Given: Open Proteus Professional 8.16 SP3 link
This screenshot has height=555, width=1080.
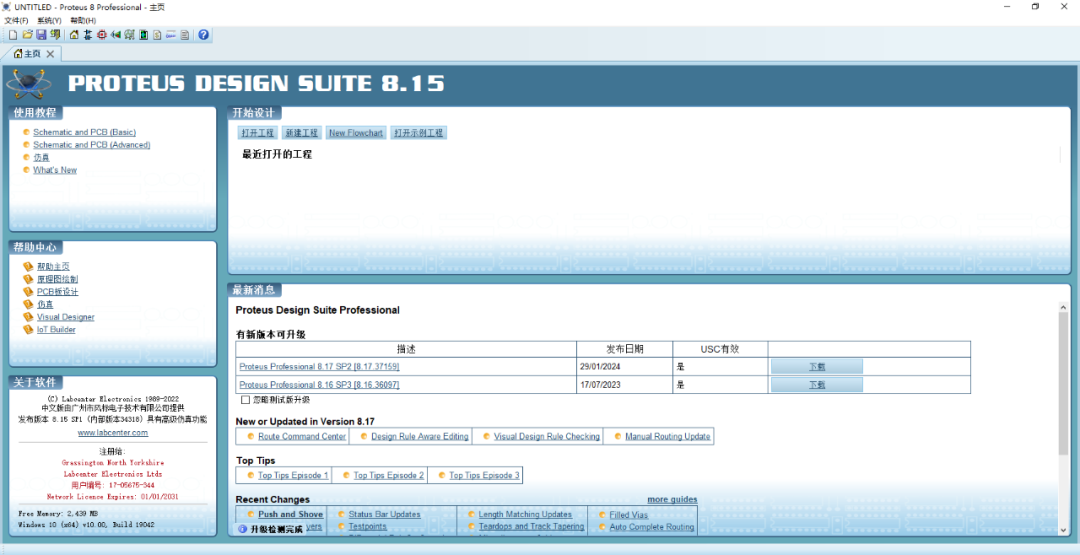Looking at the screenshot, I should 320,385.
